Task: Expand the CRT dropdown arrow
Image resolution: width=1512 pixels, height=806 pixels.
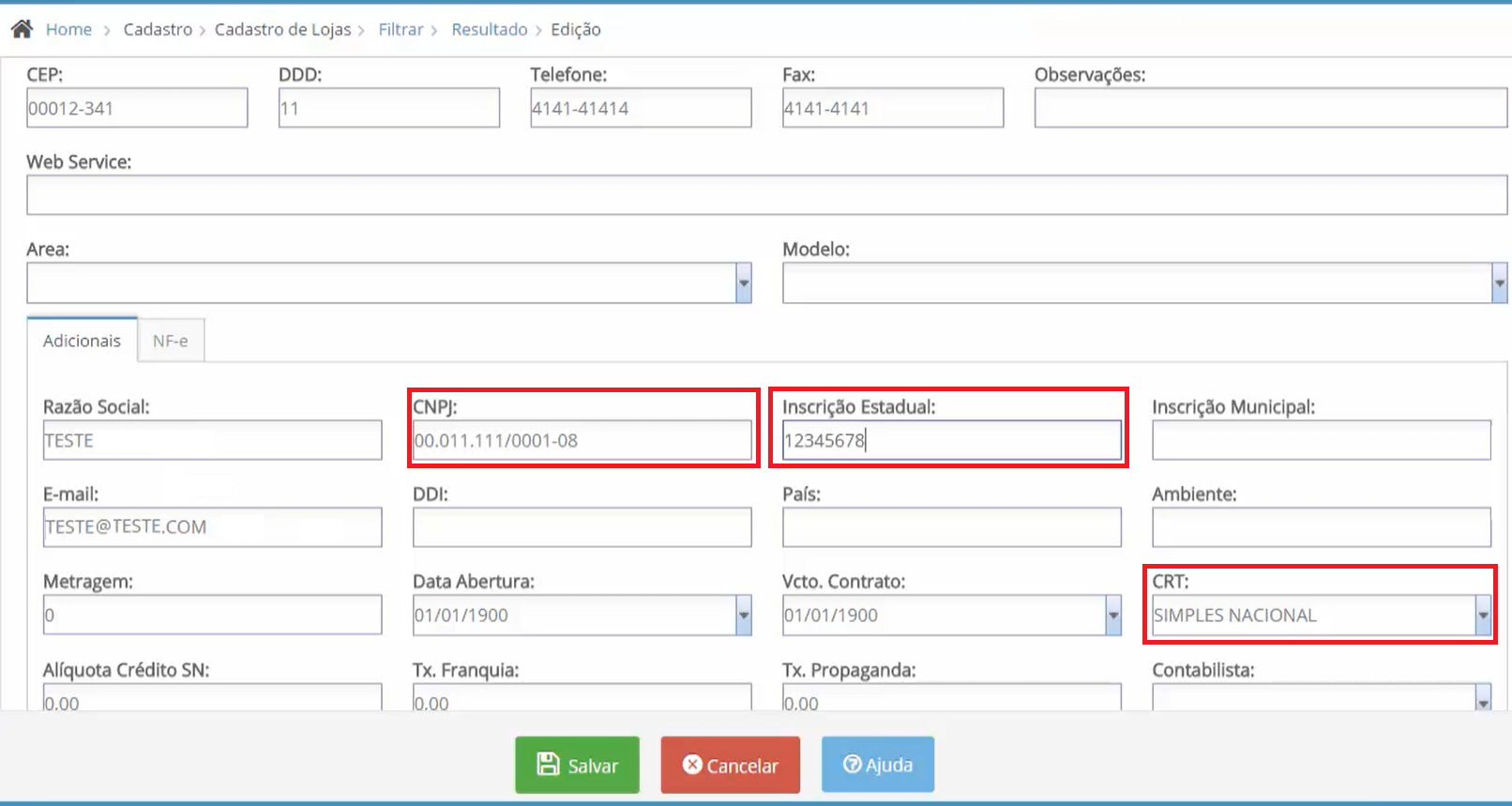Action: click(1483, 616)
